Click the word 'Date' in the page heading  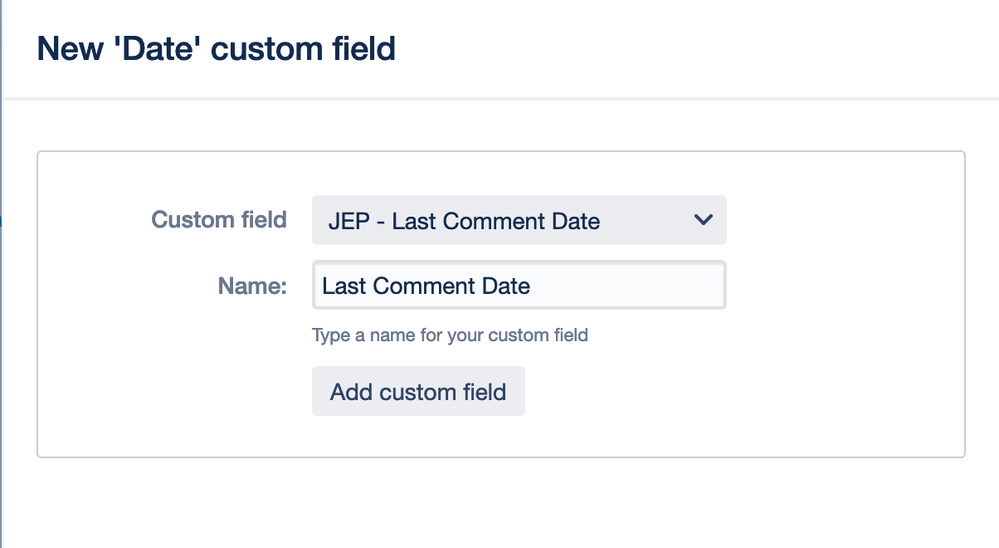[170, 48]
